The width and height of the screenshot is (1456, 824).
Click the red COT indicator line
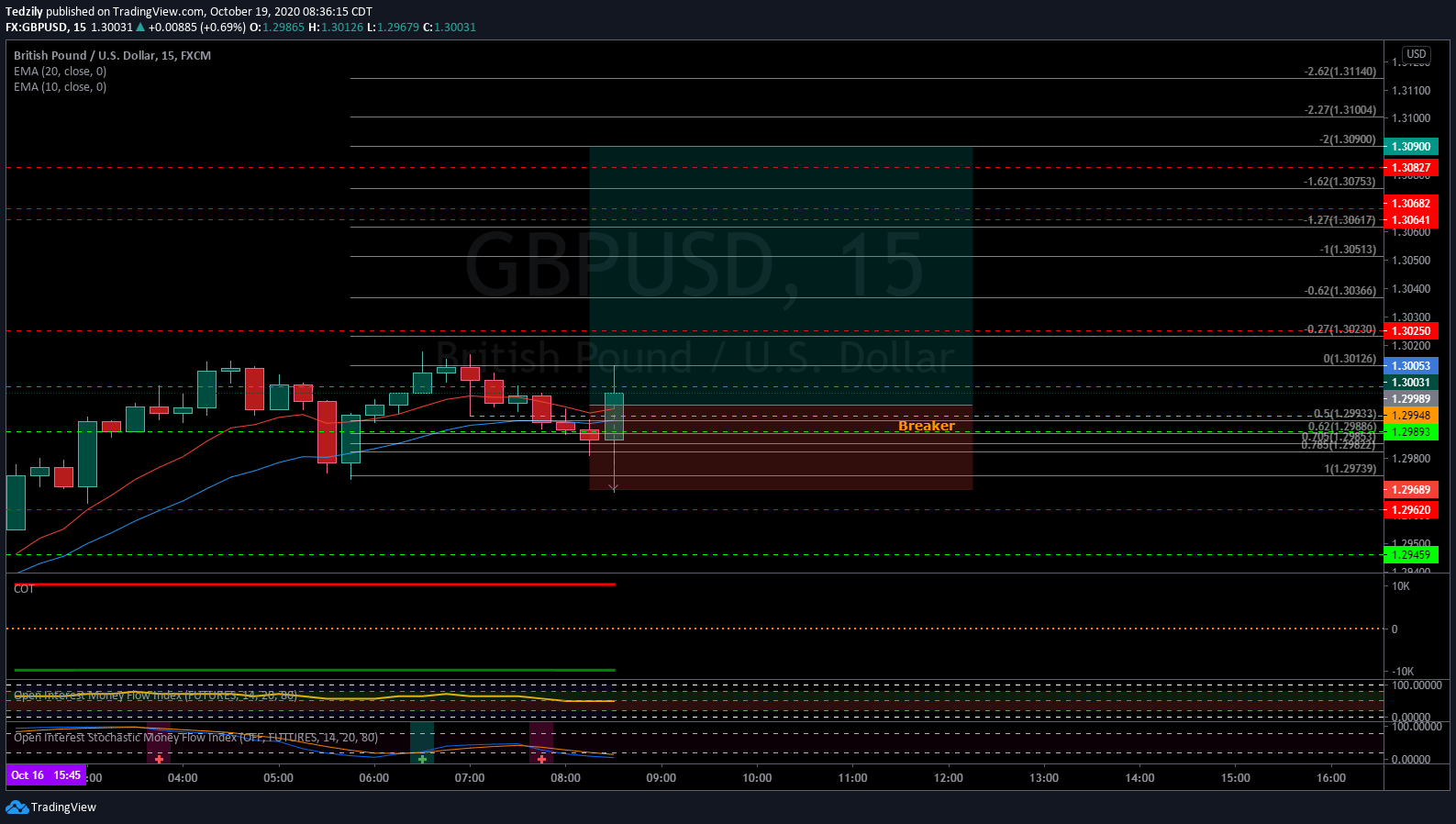click(x=315, y=585)
